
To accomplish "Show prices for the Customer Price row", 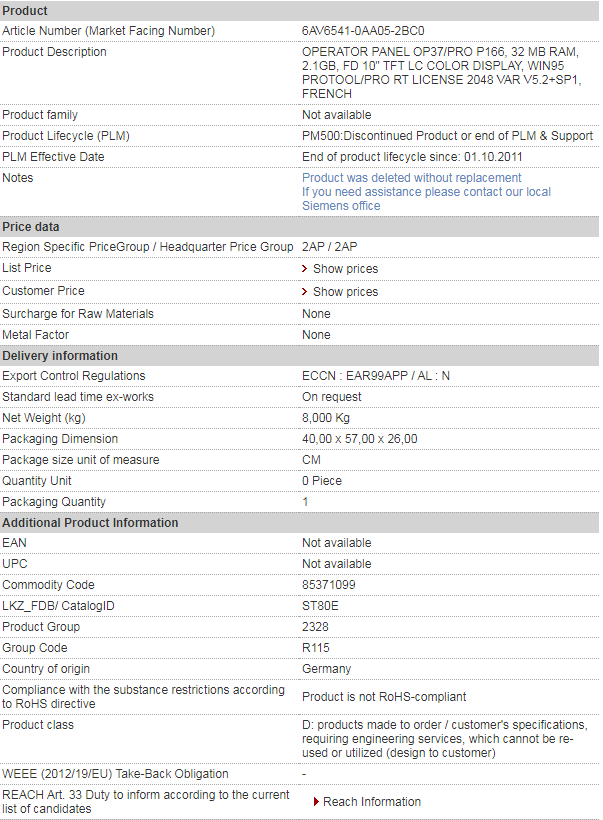I will pyautogui.click(x=345, y=292).
